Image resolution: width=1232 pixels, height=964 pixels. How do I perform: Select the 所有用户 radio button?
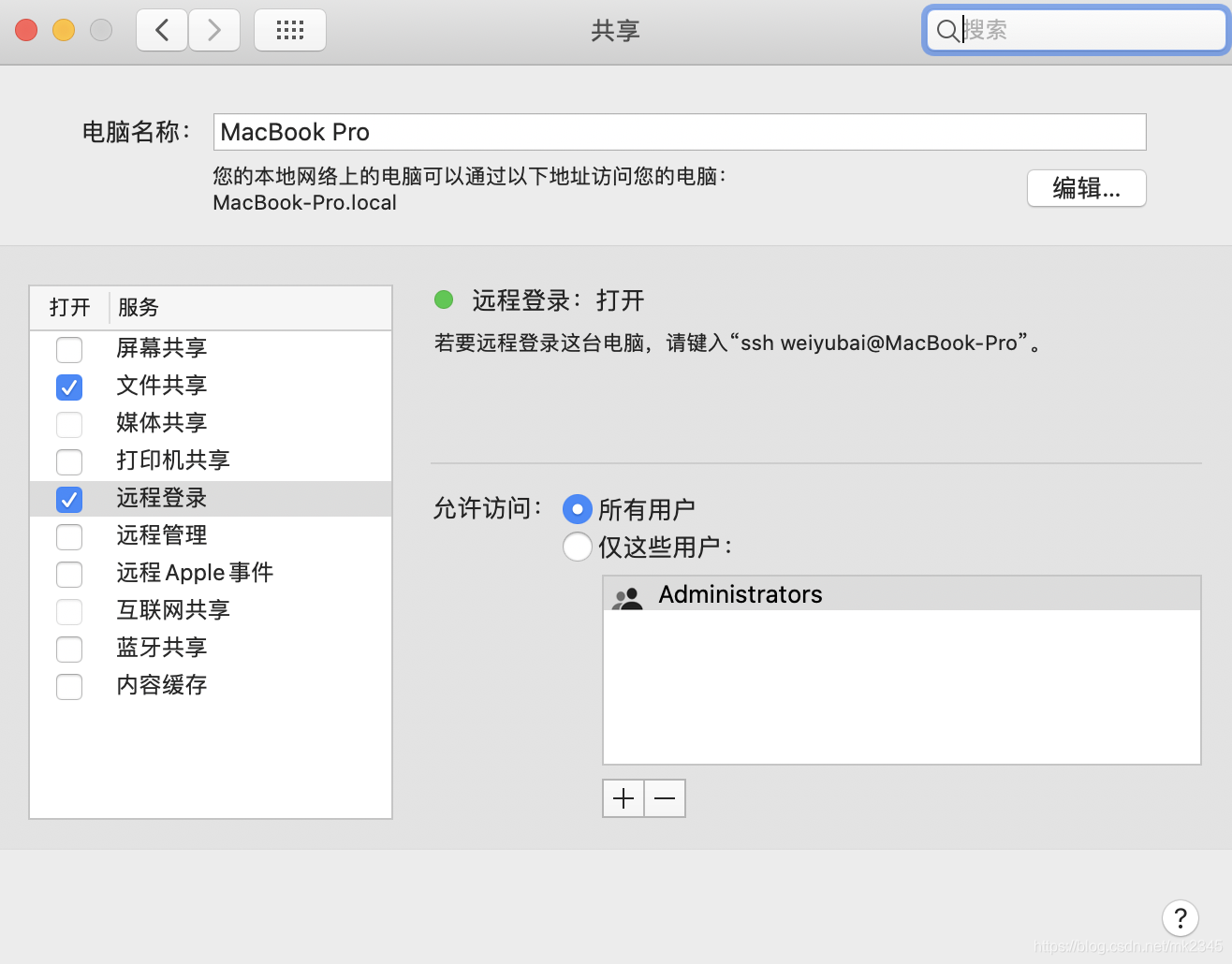pos(578,509)
